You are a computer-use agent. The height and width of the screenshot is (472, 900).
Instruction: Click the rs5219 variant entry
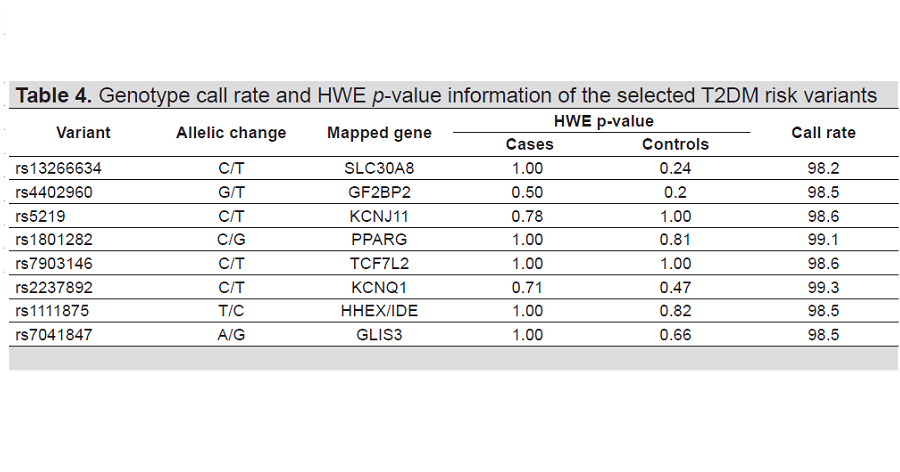click(x=39, y=216)
